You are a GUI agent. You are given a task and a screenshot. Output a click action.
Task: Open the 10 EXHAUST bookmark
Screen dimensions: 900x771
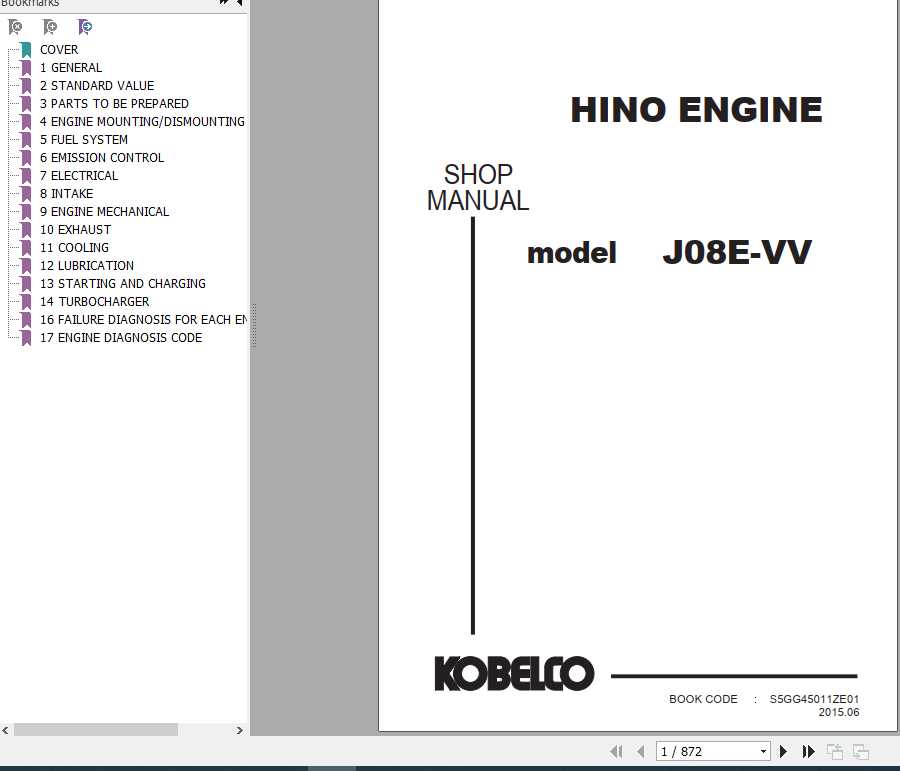(x=76, y=230)
